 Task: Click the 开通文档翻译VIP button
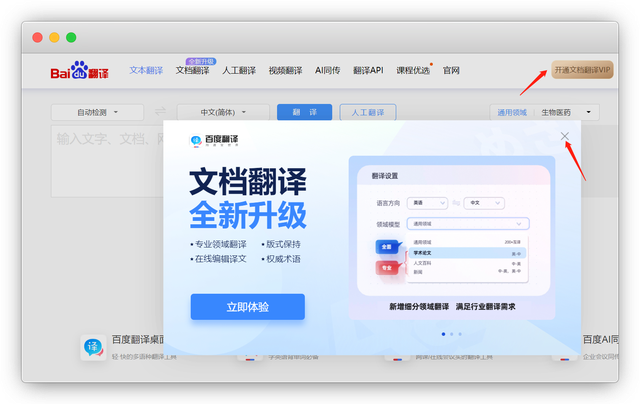582,70
